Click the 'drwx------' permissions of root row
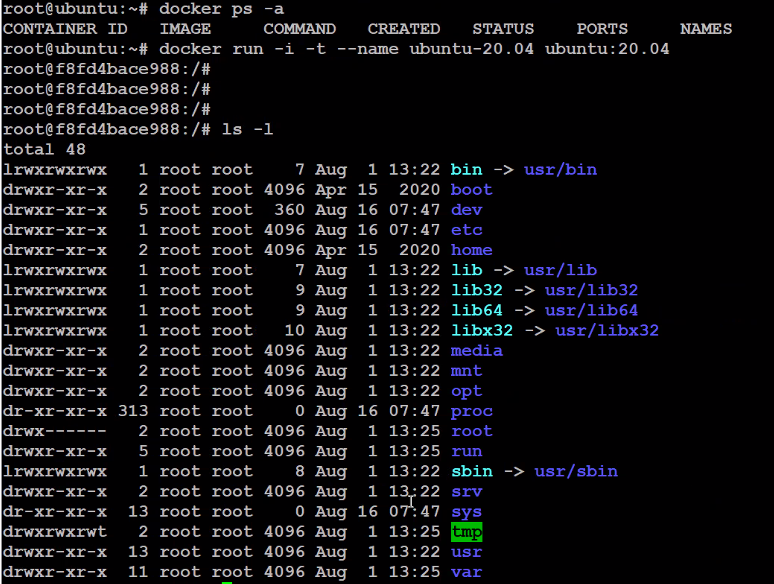The width and height of the screenshot is (774, 584). [55, 431]
